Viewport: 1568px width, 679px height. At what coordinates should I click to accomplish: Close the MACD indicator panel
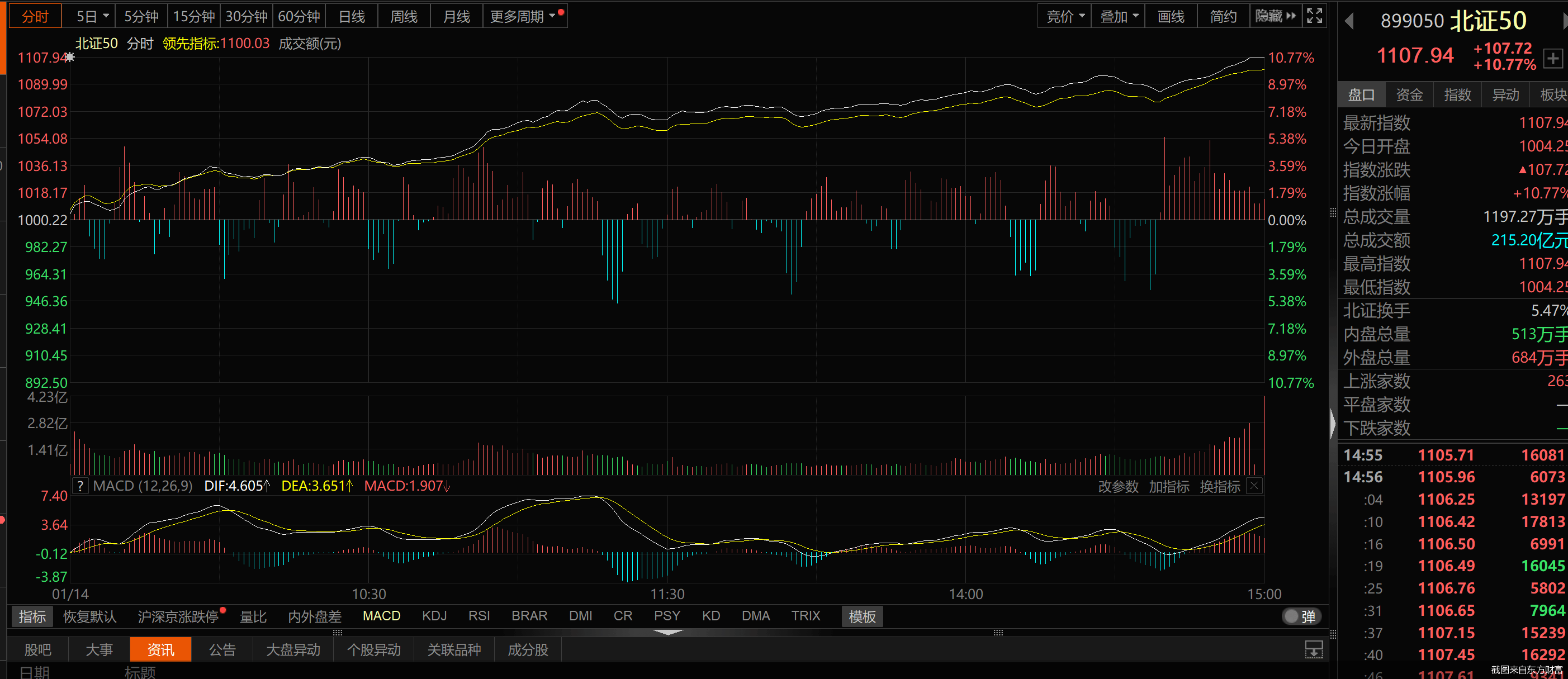click(1254, 486)
